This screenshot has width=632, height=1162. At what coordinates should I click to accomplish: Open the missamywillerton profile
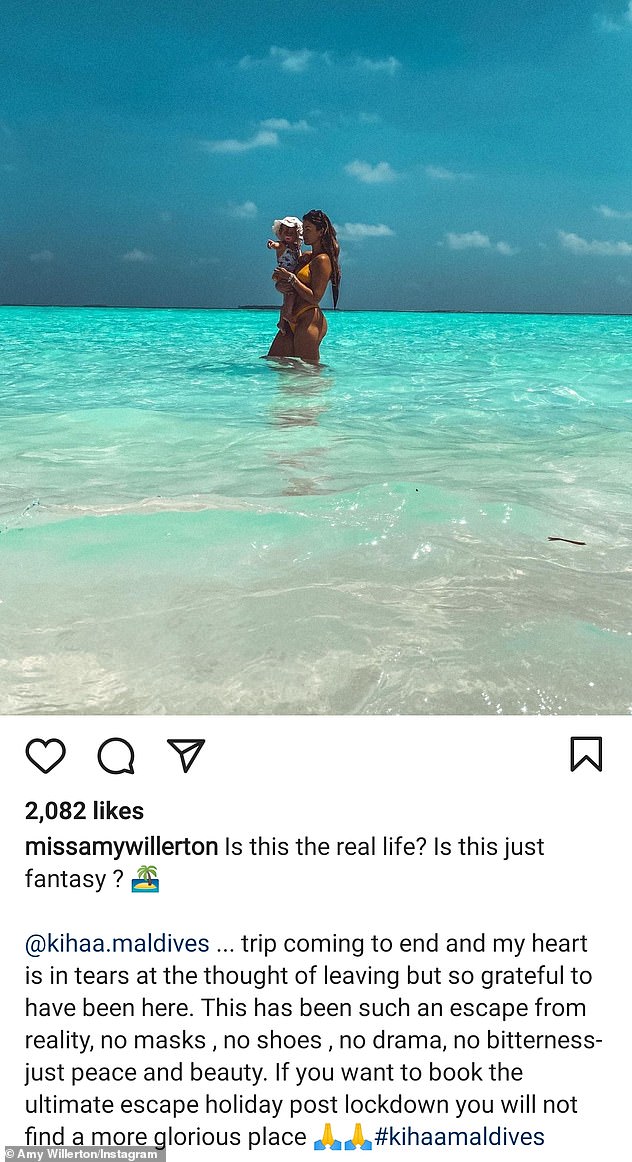click(122, 846)
